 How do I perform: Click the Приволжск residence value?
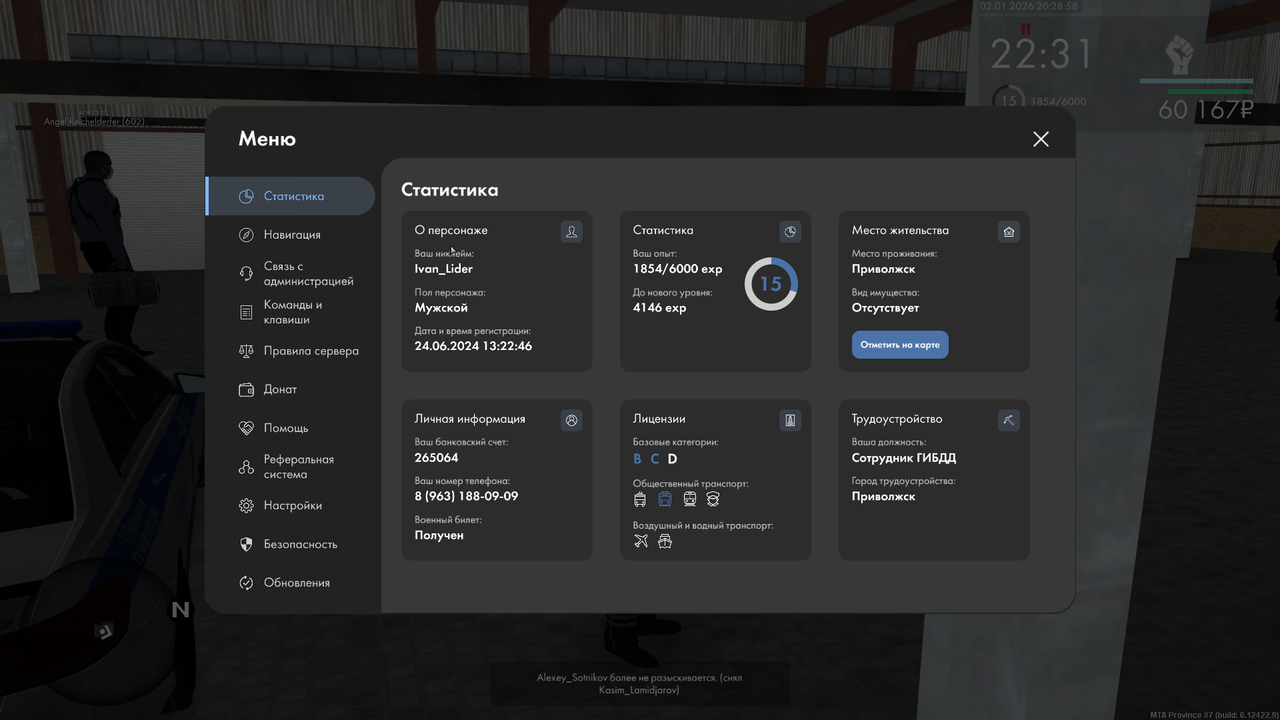[883, 269]
